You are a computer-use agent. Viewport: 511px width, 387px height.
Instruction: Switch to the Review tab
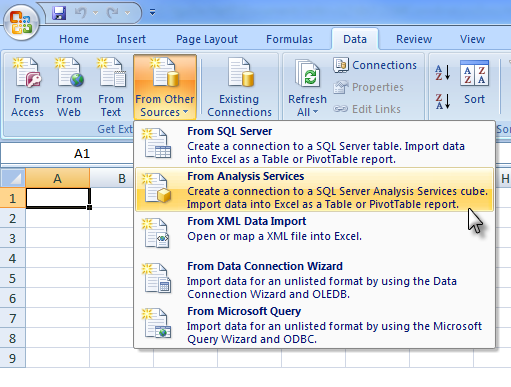click(414, 39)
